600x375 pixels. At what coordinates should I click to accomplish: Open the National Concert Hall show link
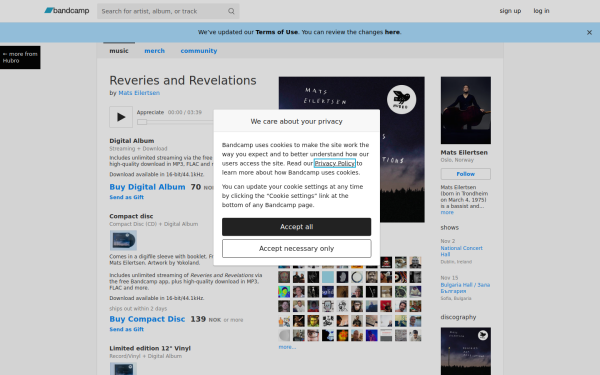(461, 251)
